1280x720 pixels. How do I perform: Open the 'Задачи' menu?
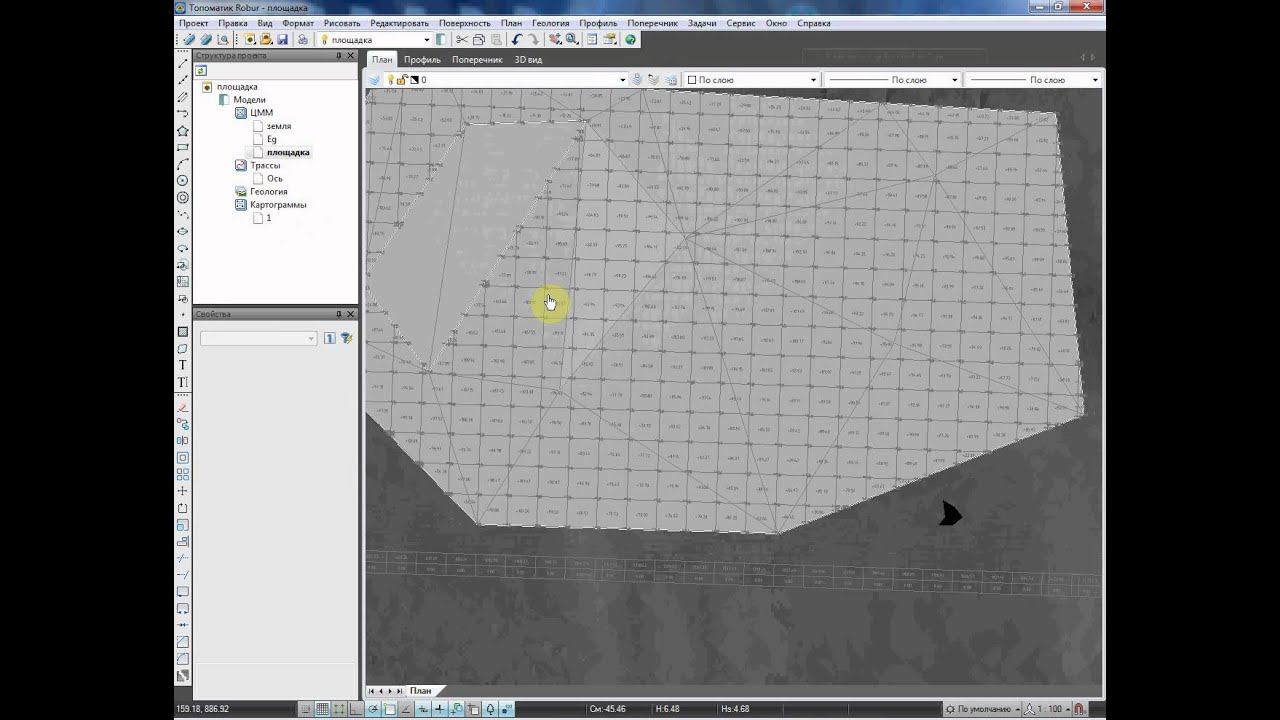click(x=702, y=23)
